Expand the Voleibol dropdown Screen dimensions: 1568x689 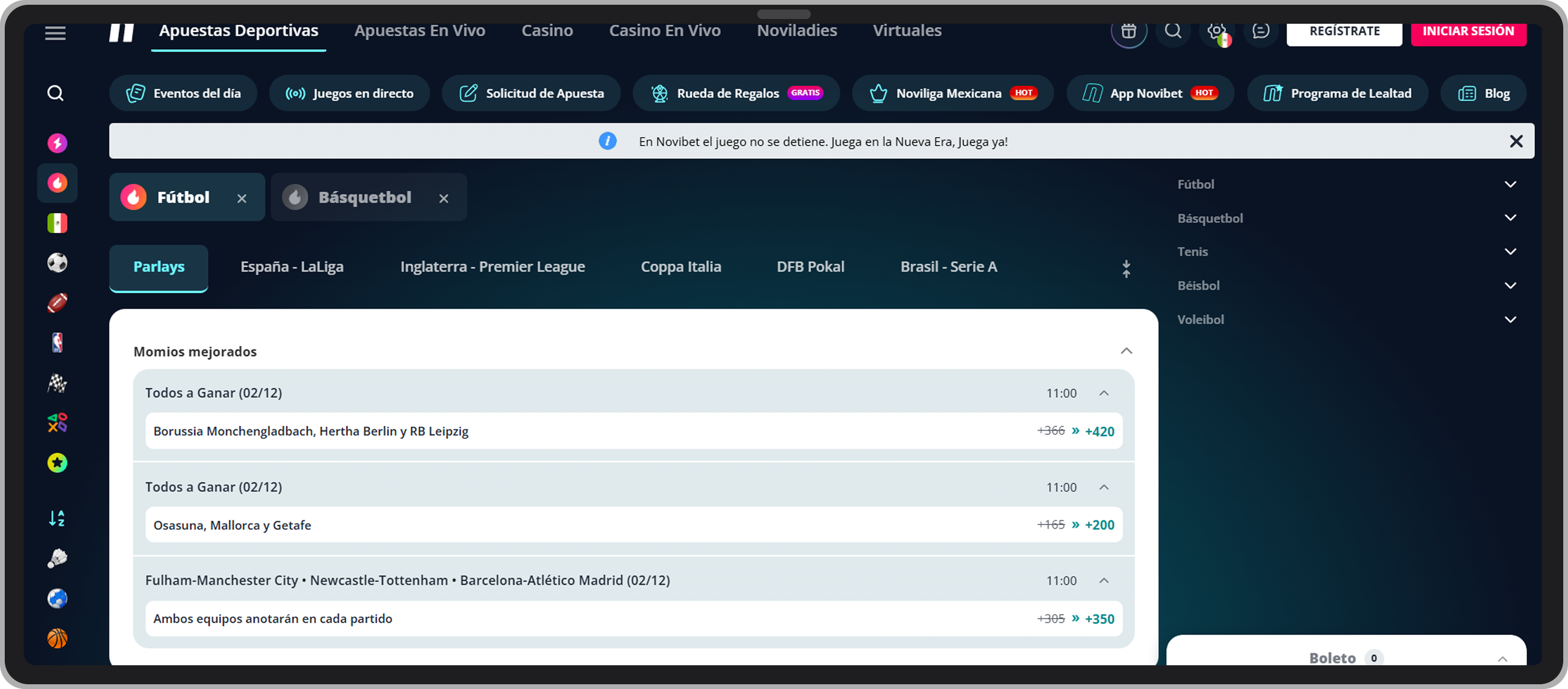click(1510, 320)
